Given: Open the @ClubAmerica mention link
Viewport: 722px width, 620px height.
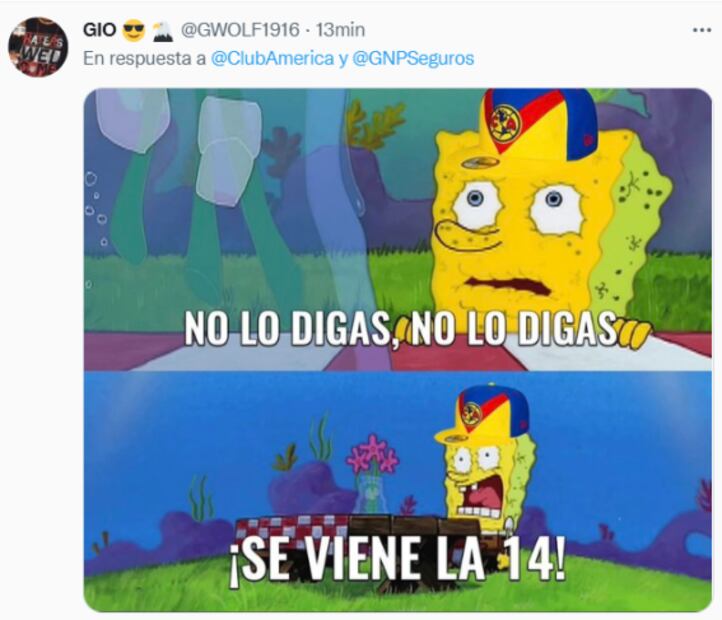Looking at the screenshot, I should 272,58.
